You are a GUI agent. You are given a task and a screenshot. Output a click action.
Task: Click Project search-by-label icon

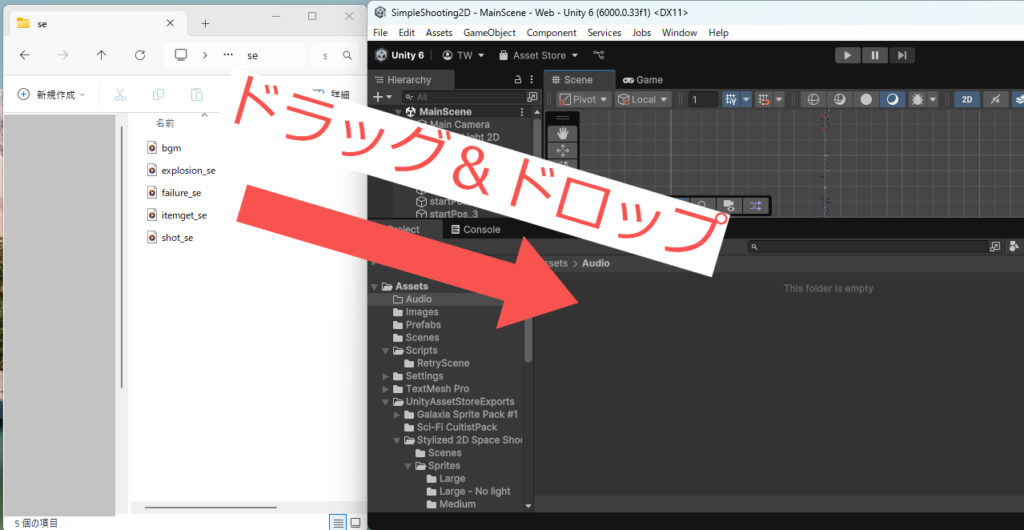1014,247
